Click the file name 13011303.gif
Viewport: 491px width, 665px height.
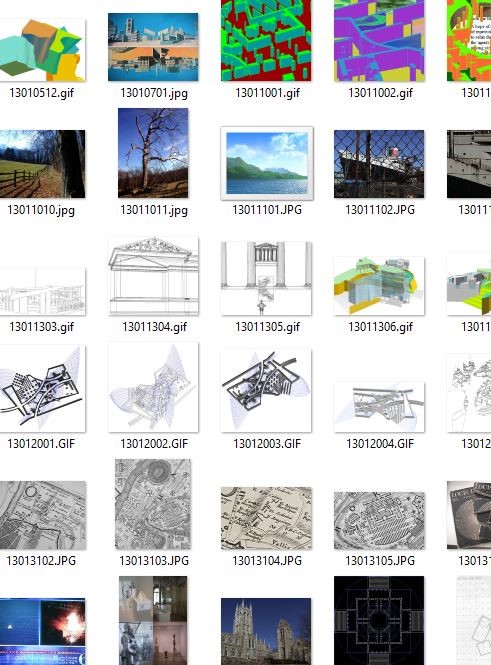click(42, 327)
